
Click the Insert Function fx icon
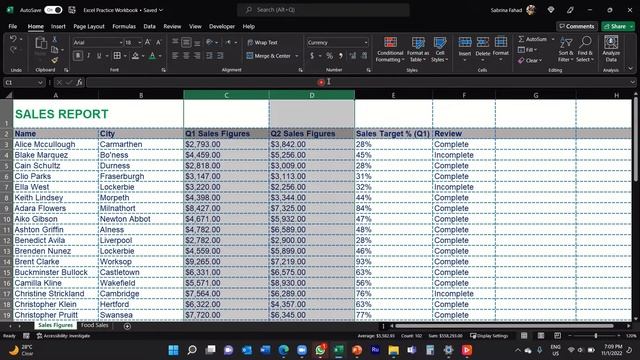pyautogui.click(x=79, y=82)
